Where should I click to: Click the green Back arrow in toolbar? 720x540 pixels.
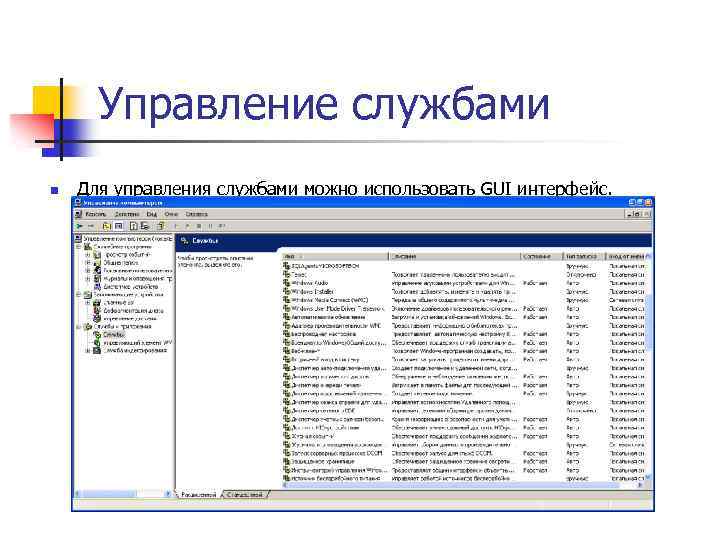[80, 226]
